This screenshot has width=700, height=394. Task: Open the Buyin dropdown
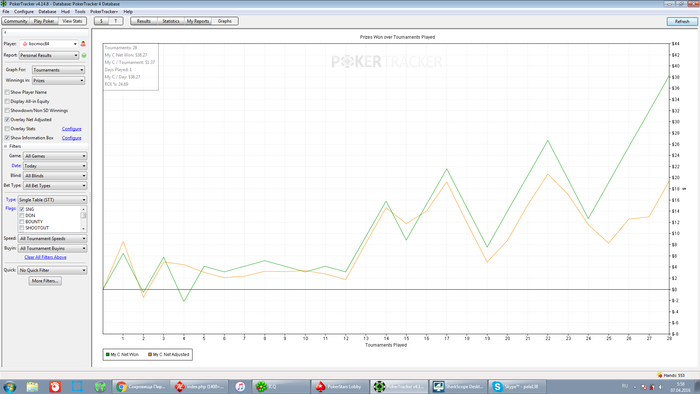[x=52, y=249]
